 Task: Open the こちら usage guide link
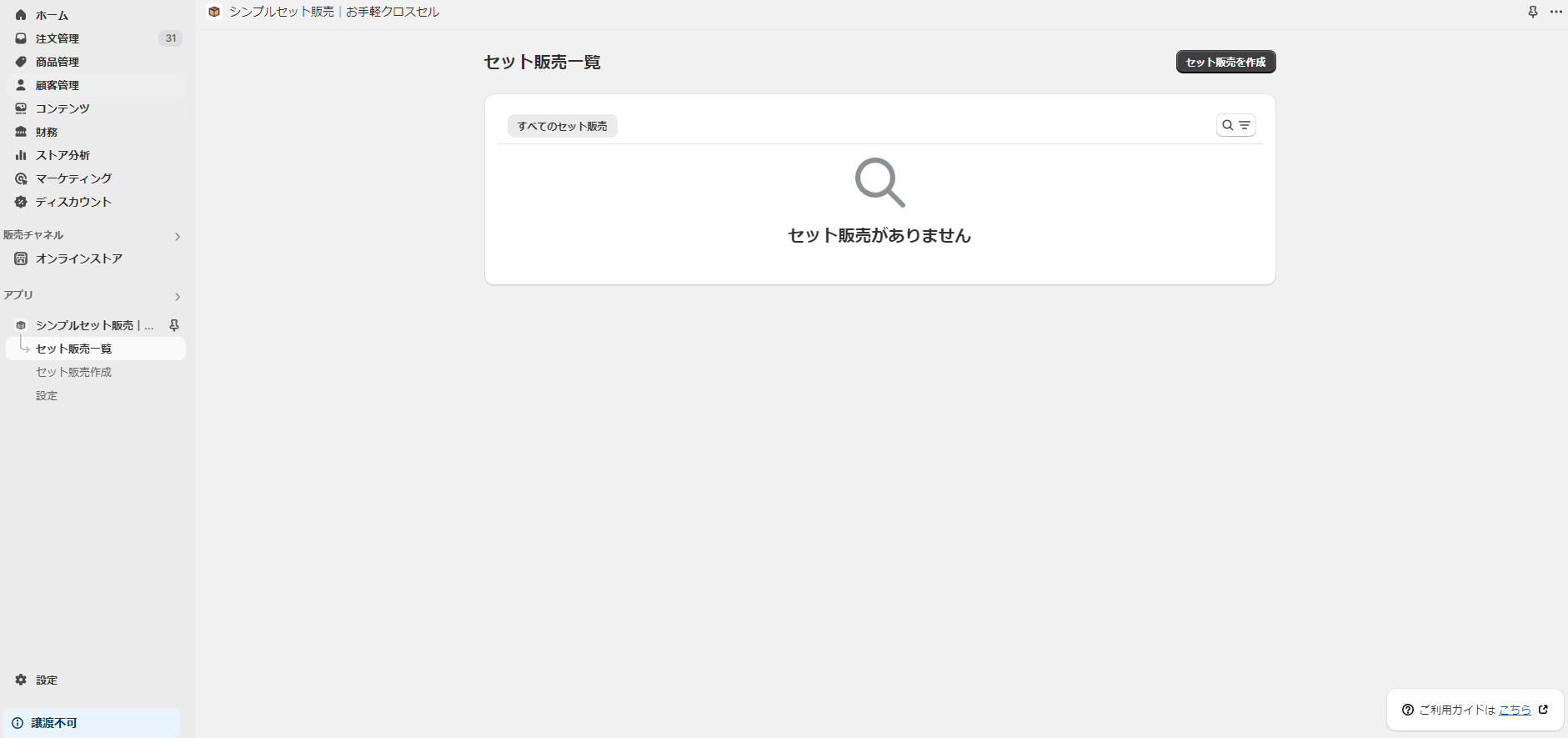coord(1515,710)
